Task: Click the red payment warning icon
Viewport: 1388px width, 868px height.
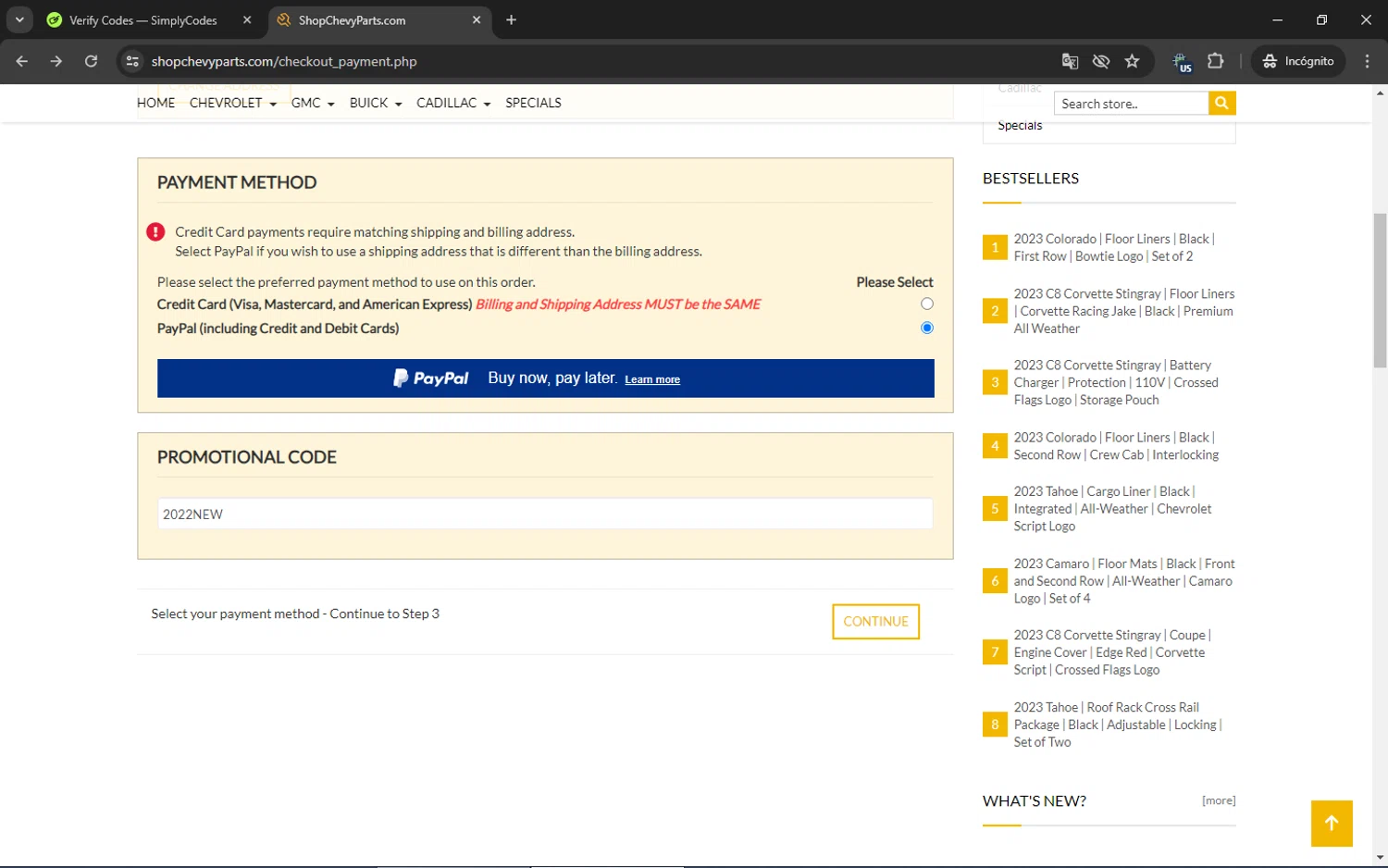Action: pos(155,232)
